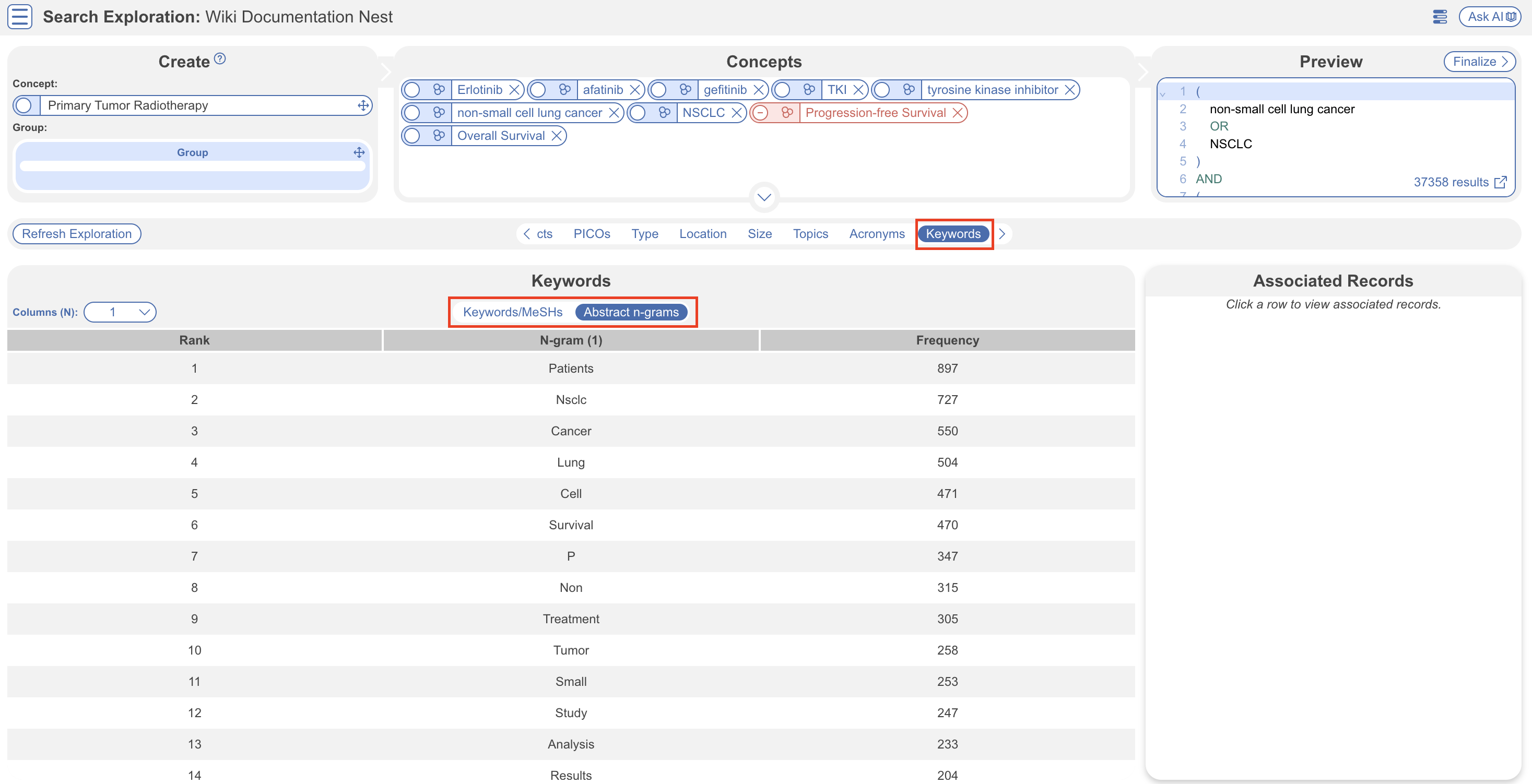Toggle the circle for Primary Tumor Radiotherapy

[x=24, y=106]
